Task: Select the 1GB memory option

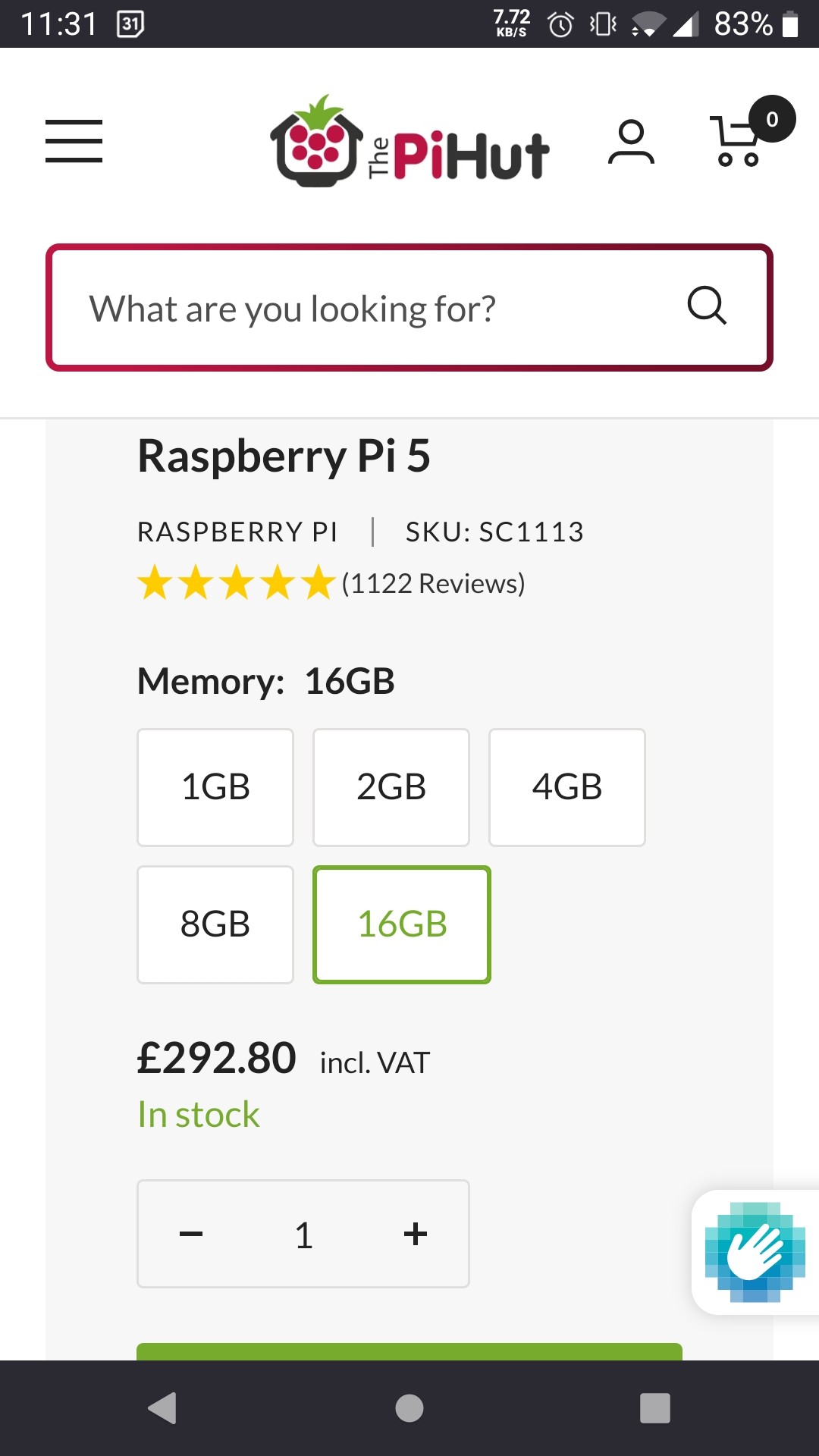Action: (x=215, y=787)
